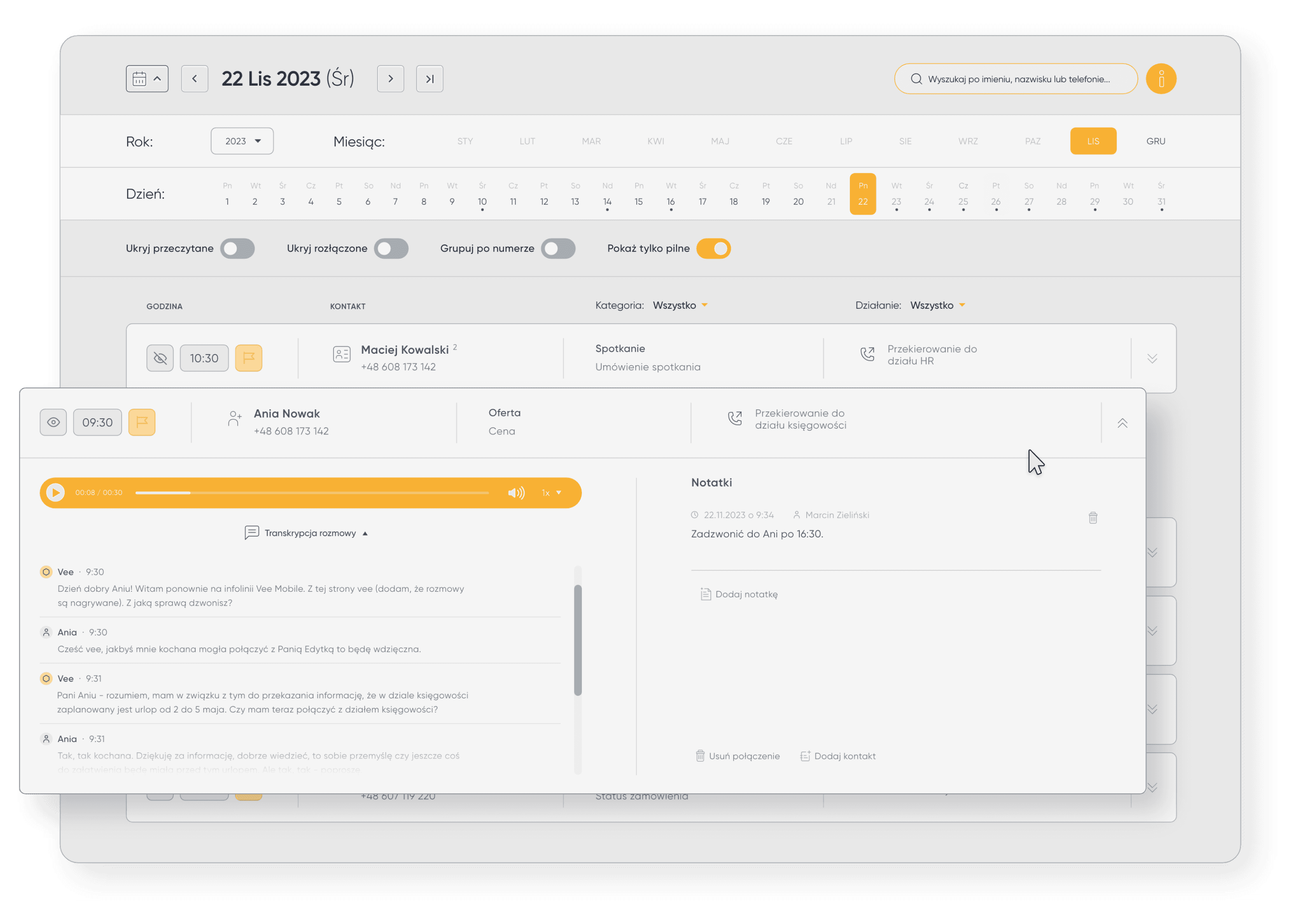Viewport: 1302px width, 924px height.
Task: Click call-forward icon for HR redirect
Action: (x=867, y=354)
